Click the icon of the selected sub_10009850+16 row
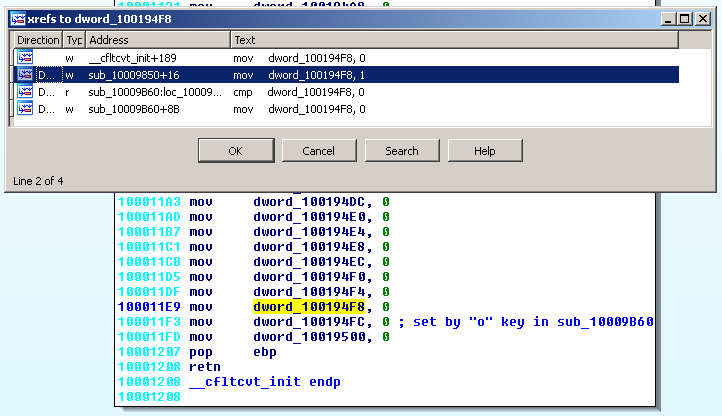 coord(25,75)
